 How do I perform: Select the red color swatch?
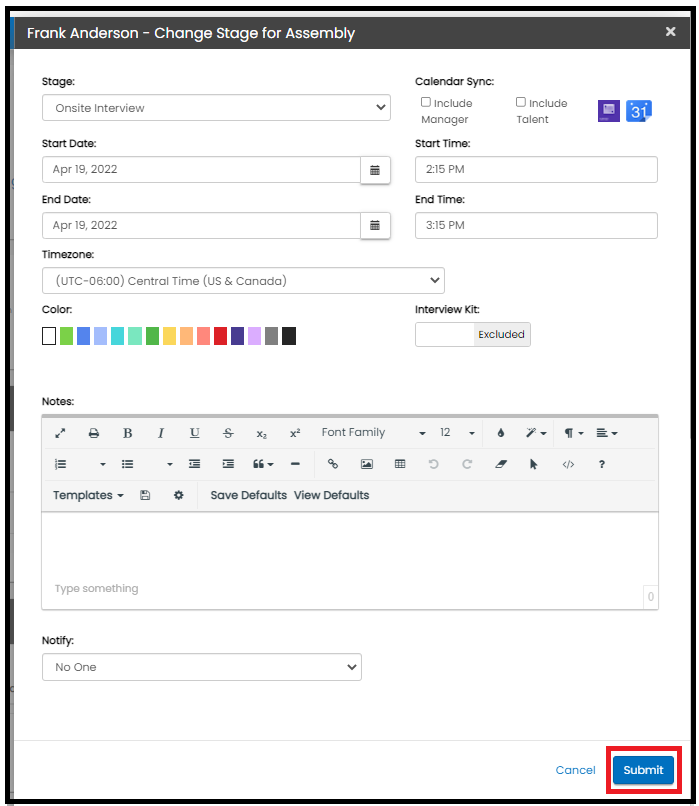point(220,336)
